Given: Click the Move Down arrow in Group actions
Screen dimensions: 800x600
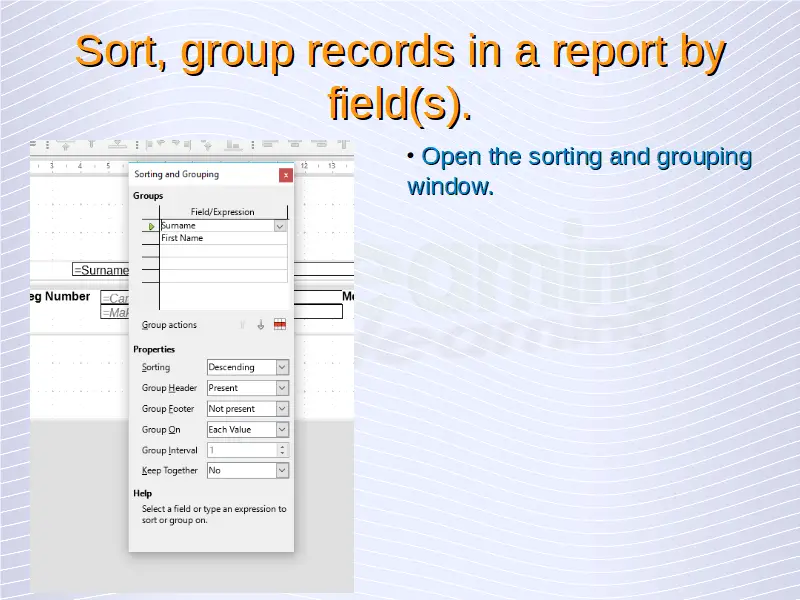Looking at the screenshot, I should point(261,325).
